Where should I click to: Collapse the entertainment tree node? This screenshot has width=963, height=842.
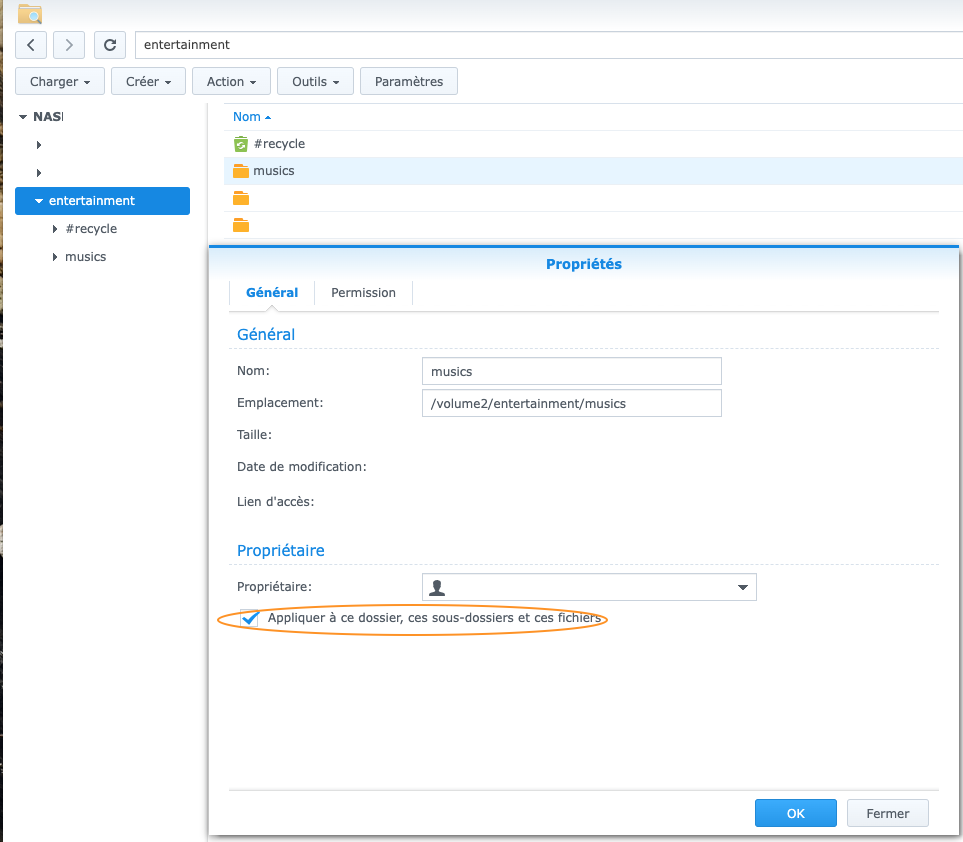[39, 201]
